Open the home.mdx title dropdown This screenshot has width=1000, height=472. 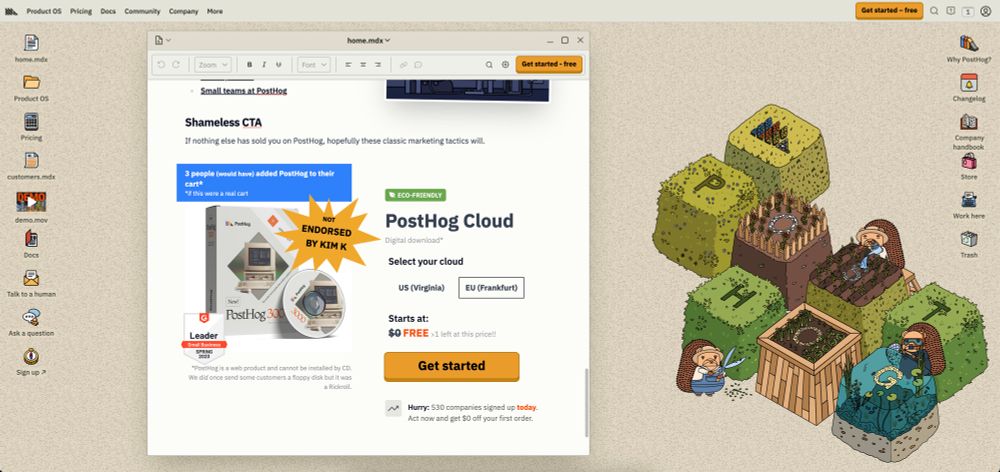[x=369, y=40]
